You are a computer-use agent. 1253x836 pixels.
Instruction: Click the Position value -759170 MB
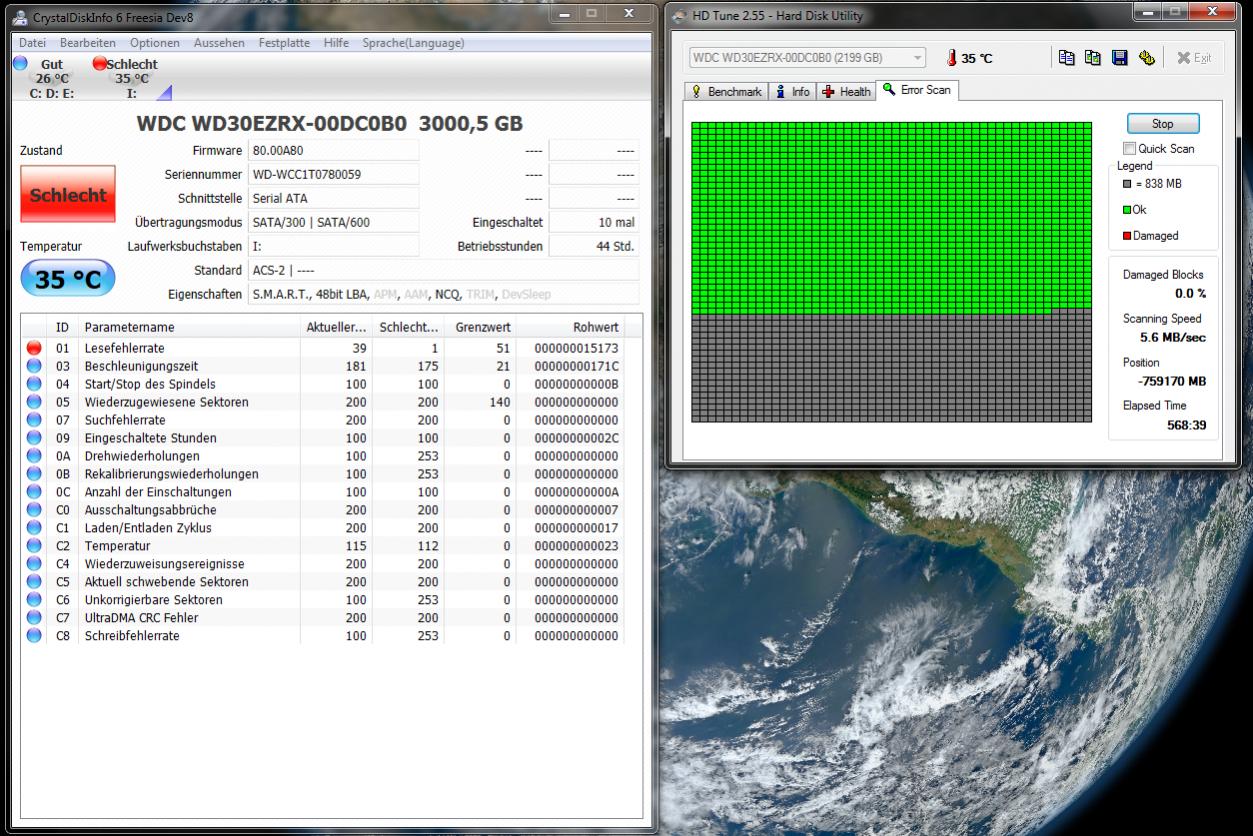tap(1171, 381)
